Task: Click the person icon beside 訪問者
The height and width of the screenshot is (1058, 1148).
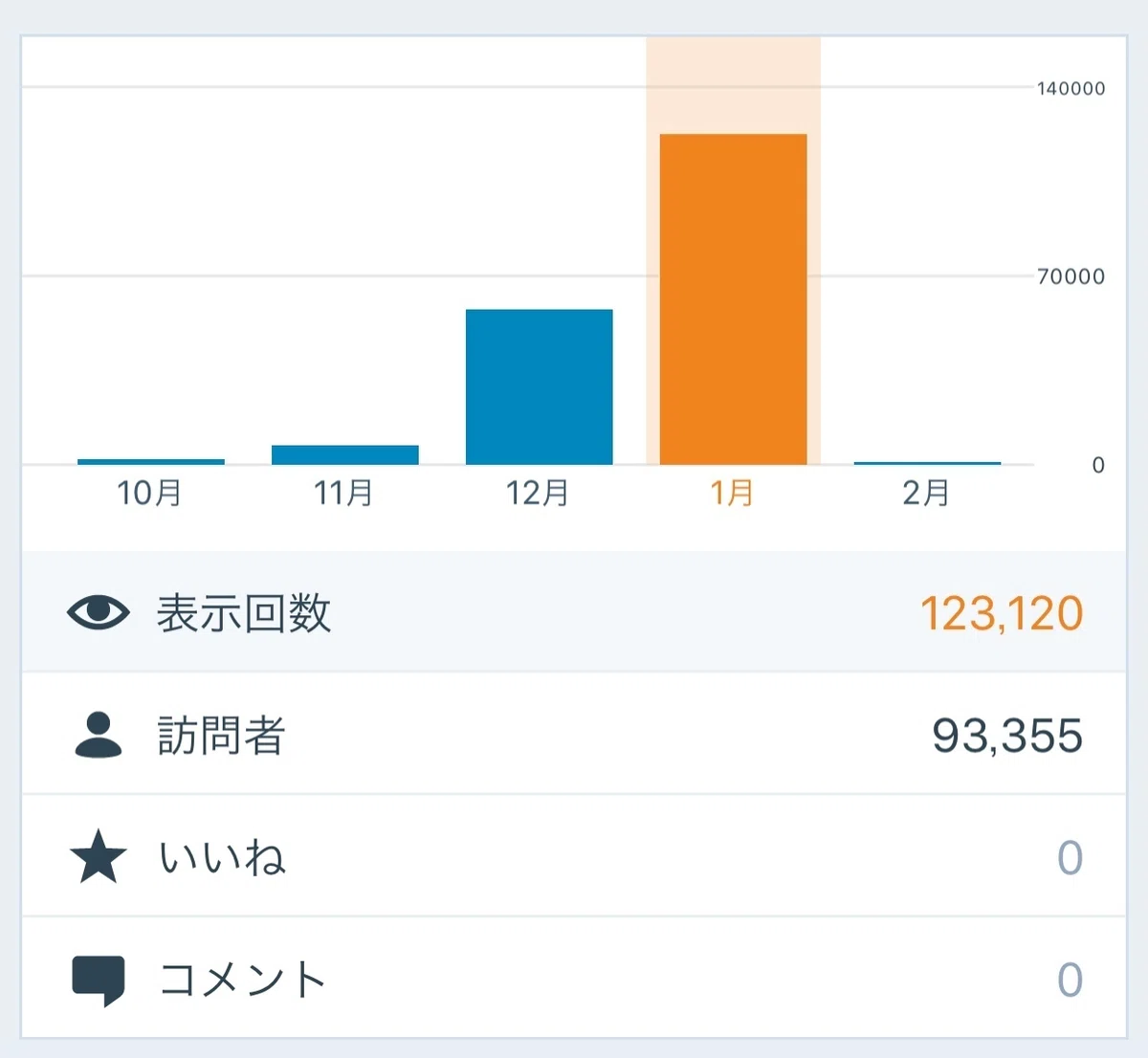Action: [x=99, y=735]
